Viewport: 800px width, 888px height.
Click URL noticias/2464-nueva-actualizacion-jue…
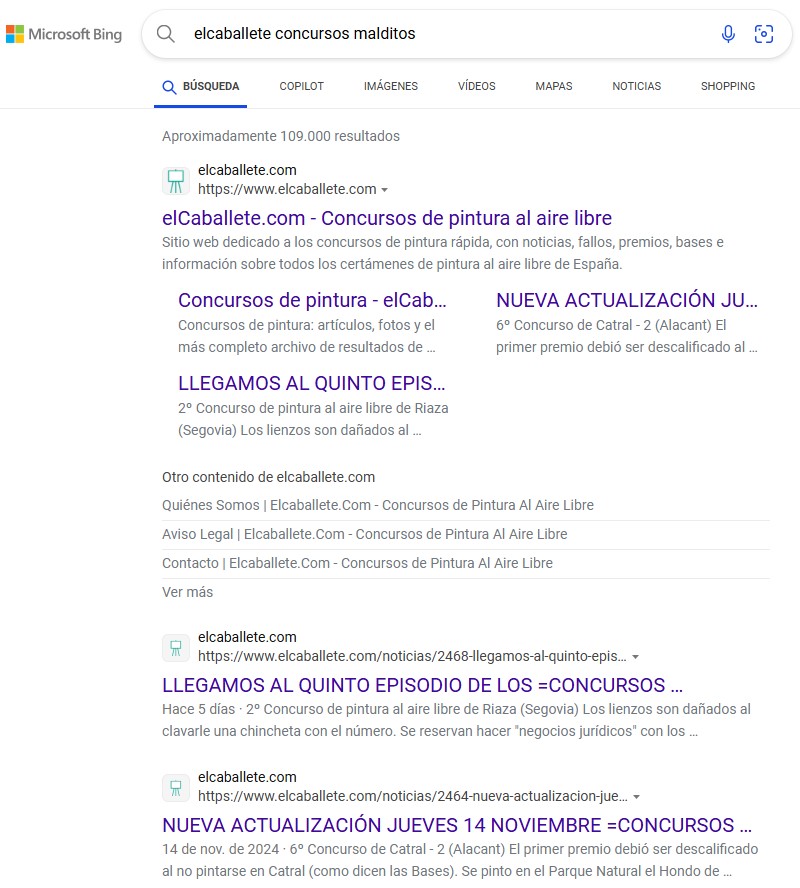pyautogui.click(x=413, y=796)
